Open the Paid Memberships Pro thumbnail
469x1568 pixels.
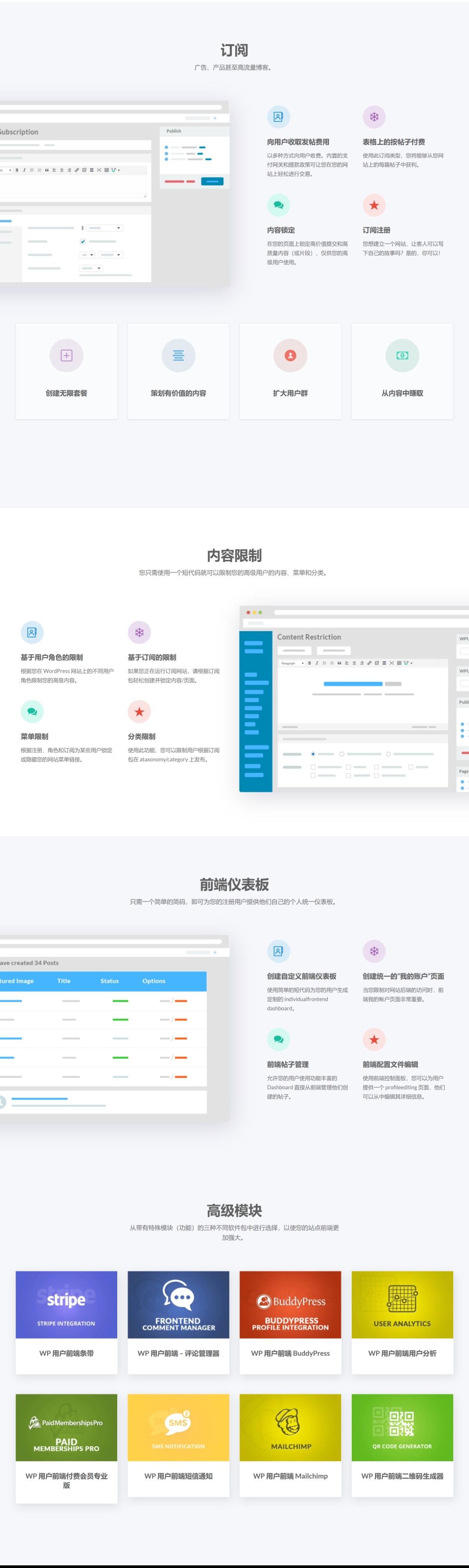click(66, 1427)
